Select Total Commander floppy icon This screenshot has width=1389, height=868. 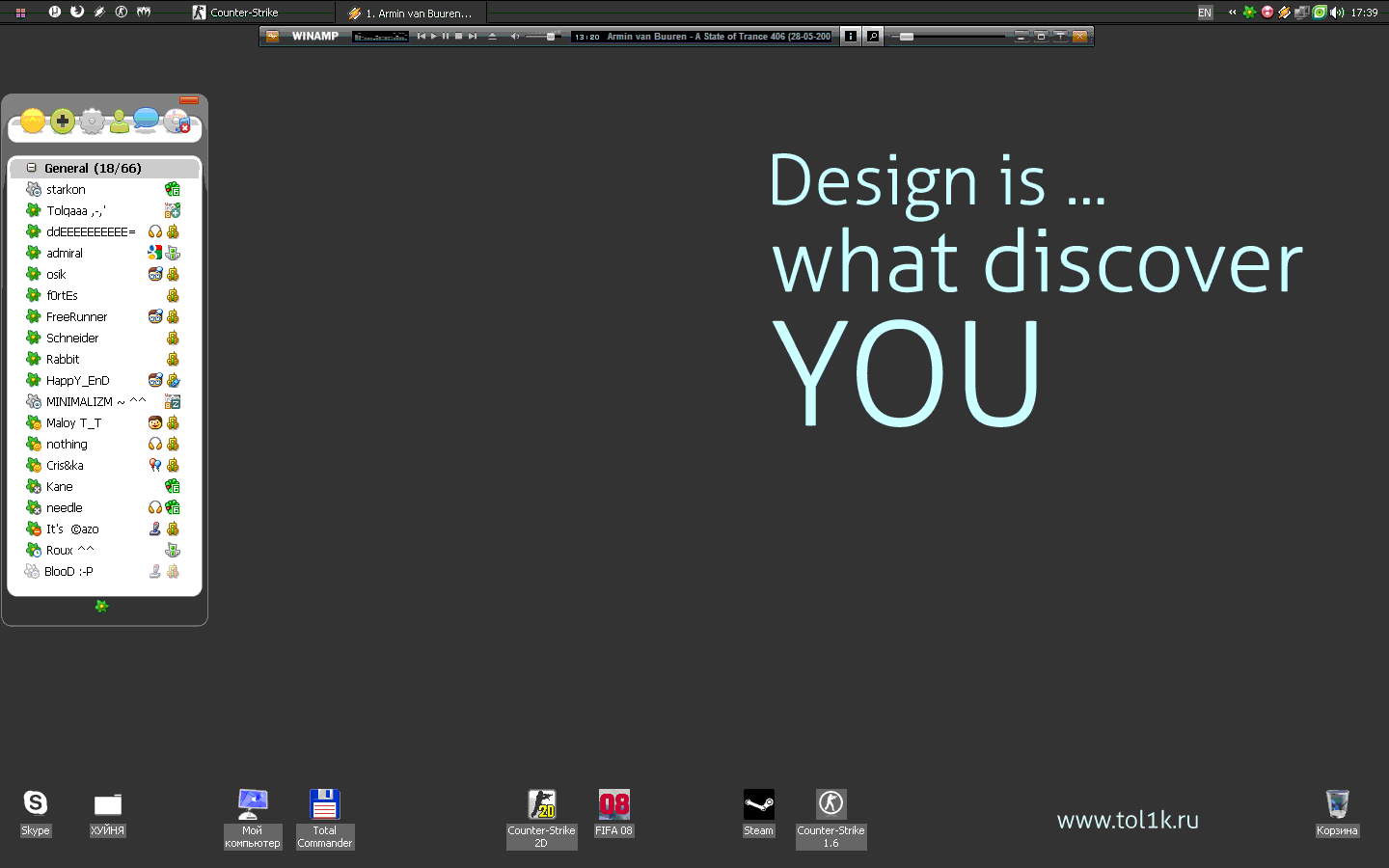324,805
